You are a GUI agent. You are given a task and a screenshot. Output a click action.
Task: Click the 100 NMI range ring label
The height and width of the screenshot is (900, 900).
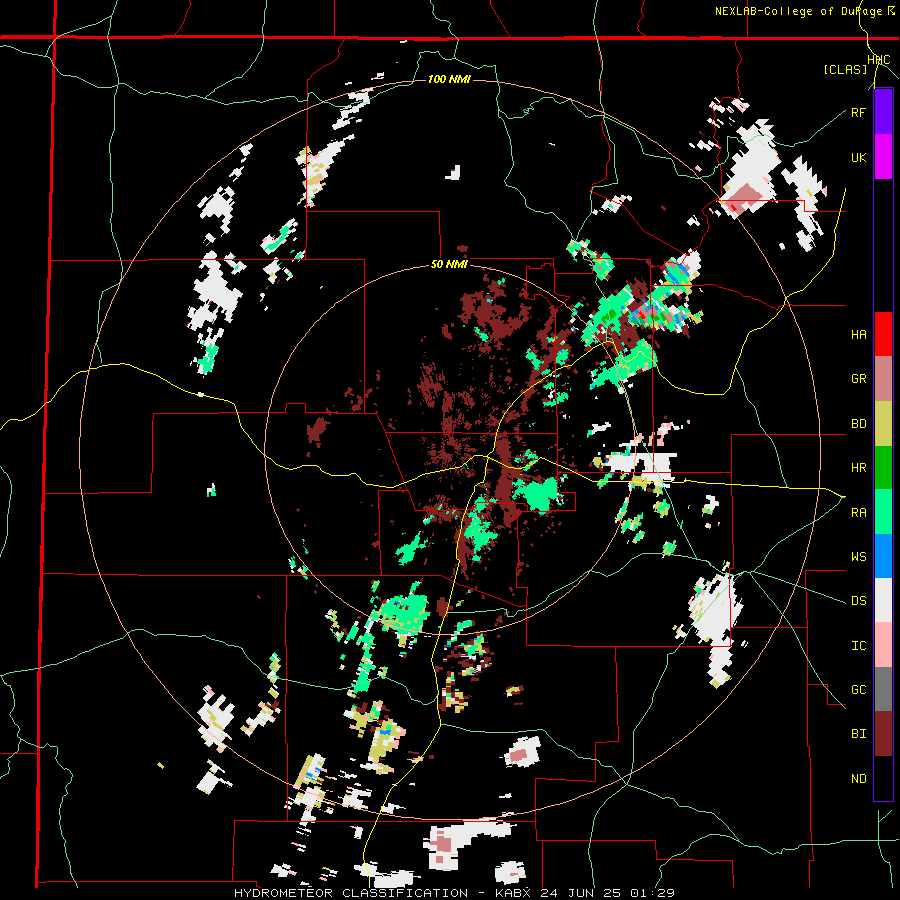(449, 79)
